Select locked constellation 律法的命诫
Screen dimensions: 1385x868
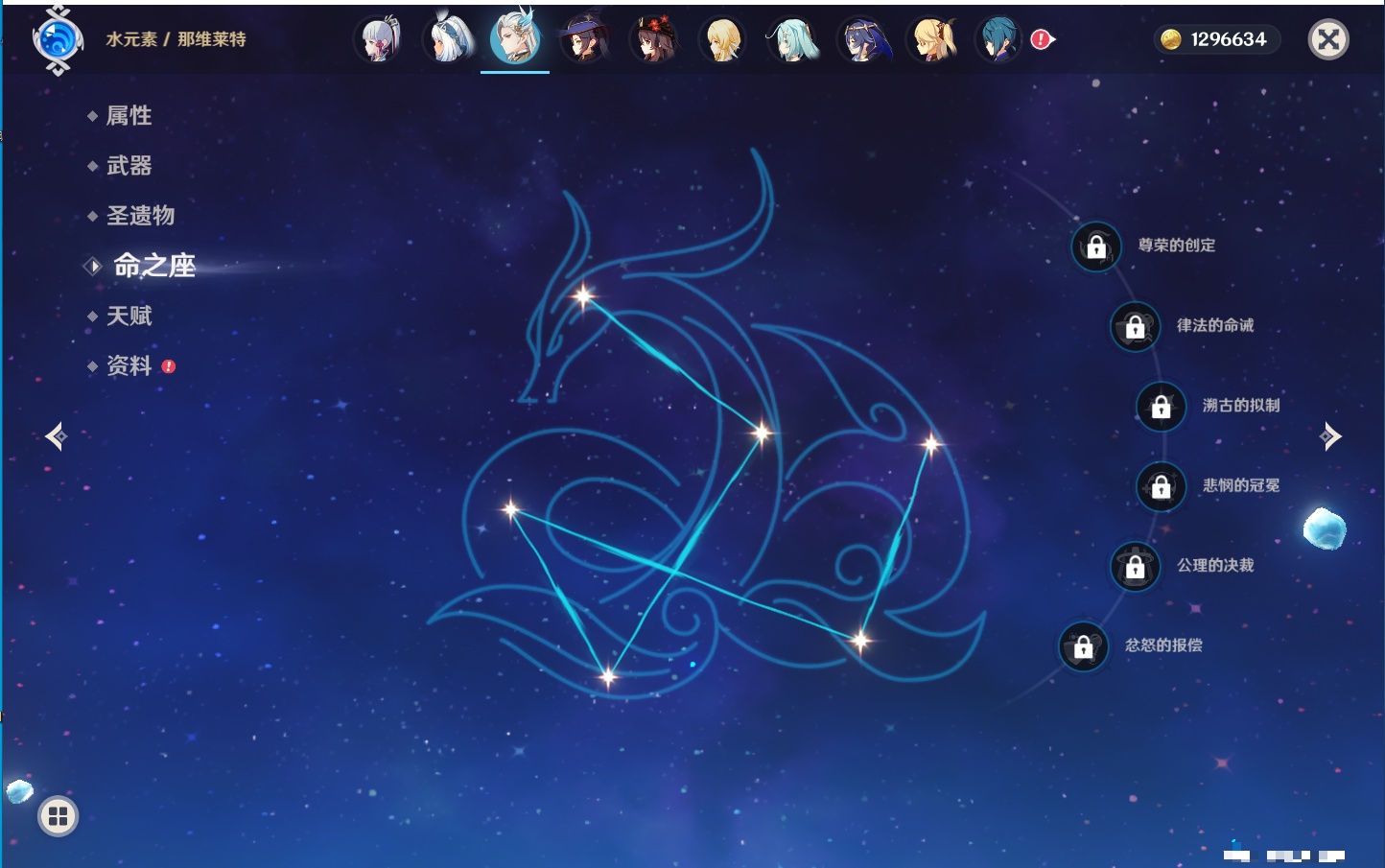coord(1135,327)
